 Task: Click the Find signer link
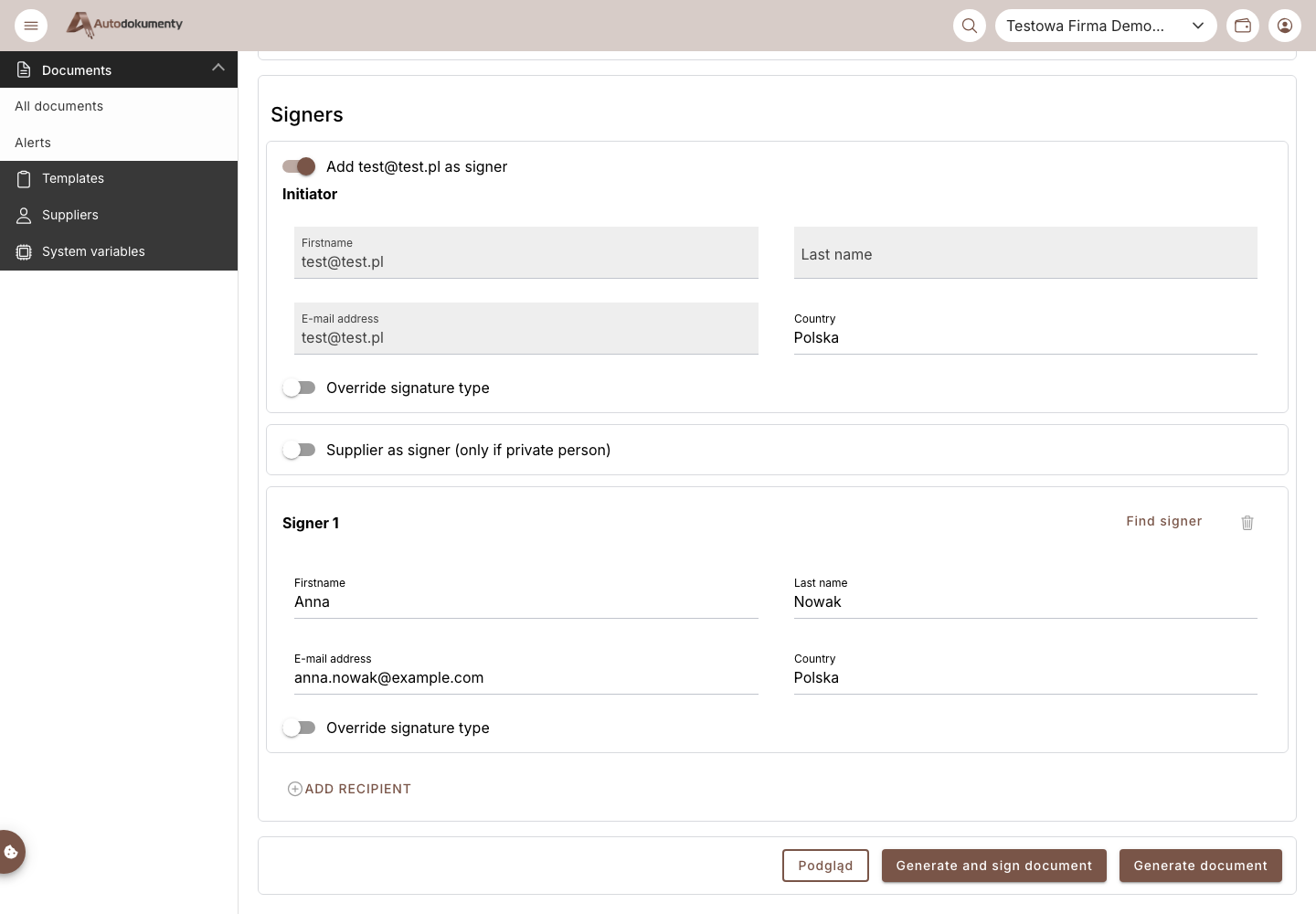1163,521
